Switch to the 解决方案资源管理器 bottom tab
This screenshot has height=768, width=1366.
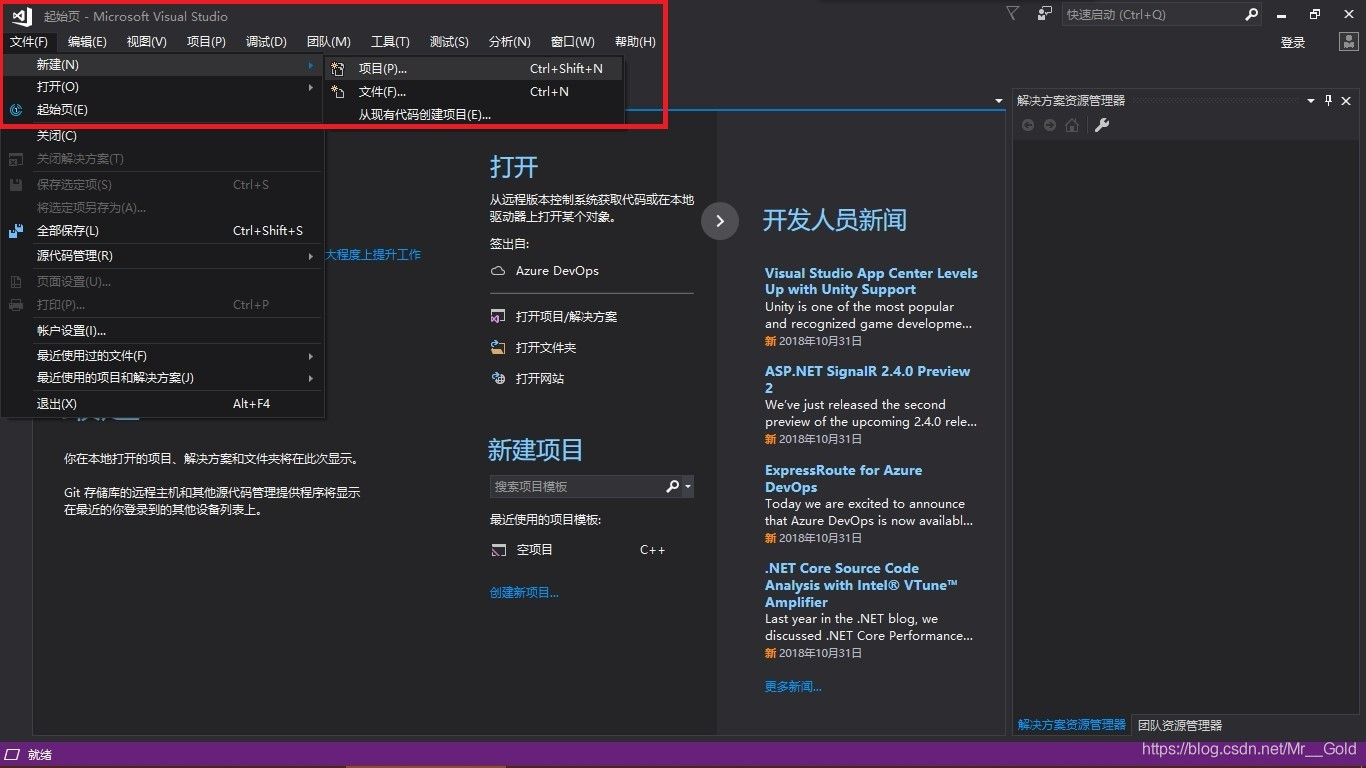pos(1072,725)
